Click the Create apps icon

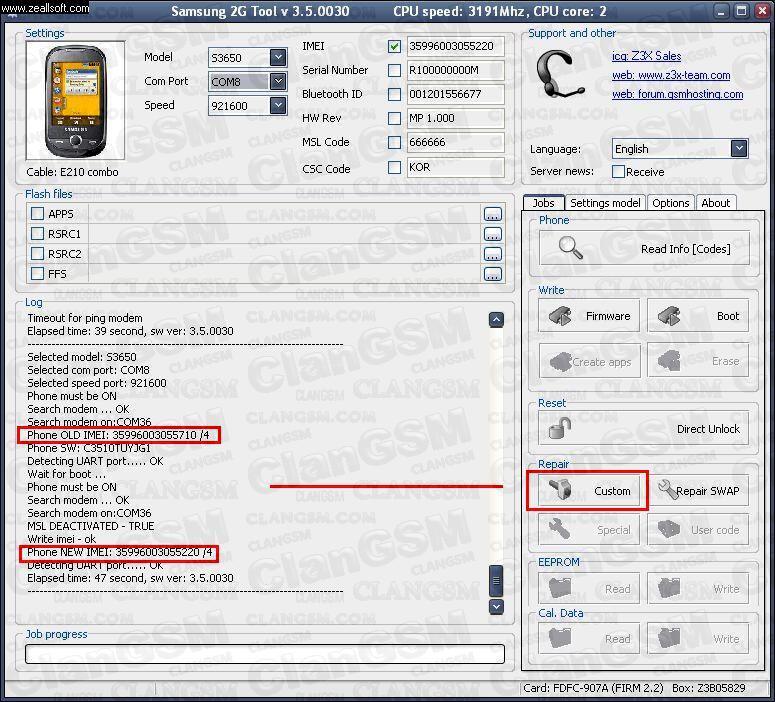pos(560,361)
